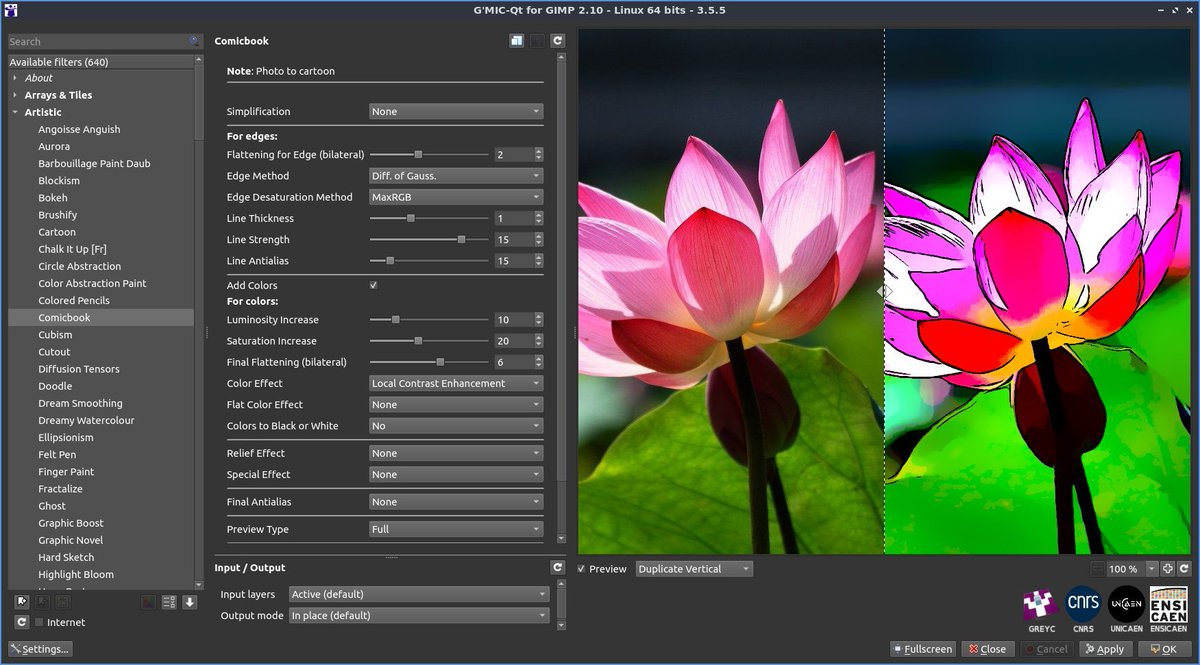This screenshot has width=1200, height=665.
Task: Click the Apply button
Action: 1105,649
